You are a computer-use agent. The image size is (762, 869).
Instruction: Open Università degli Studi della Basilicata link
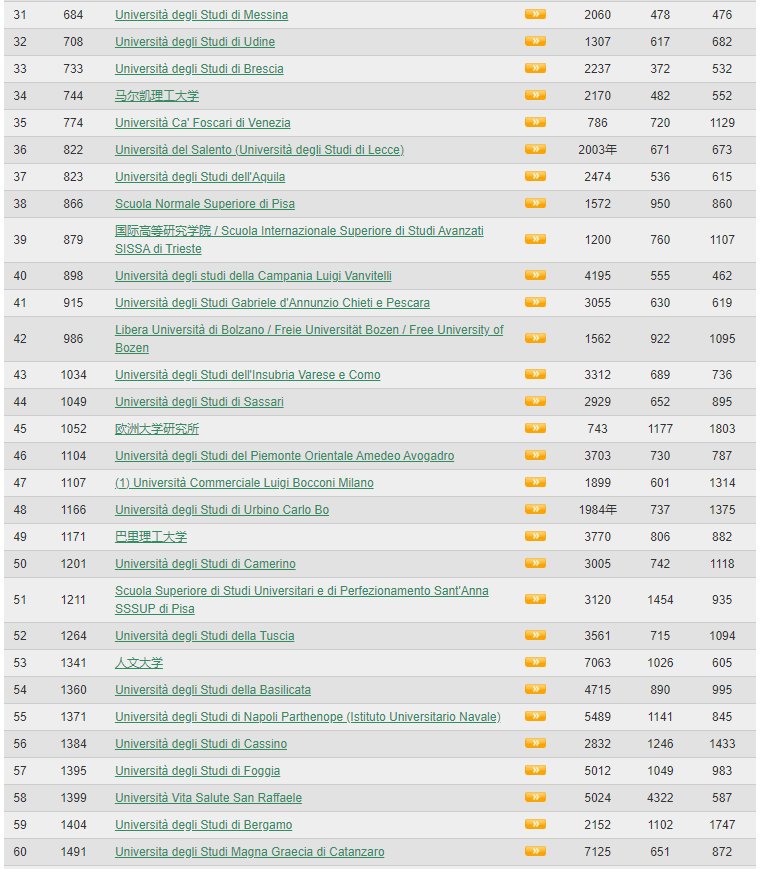tap(213, 690)
